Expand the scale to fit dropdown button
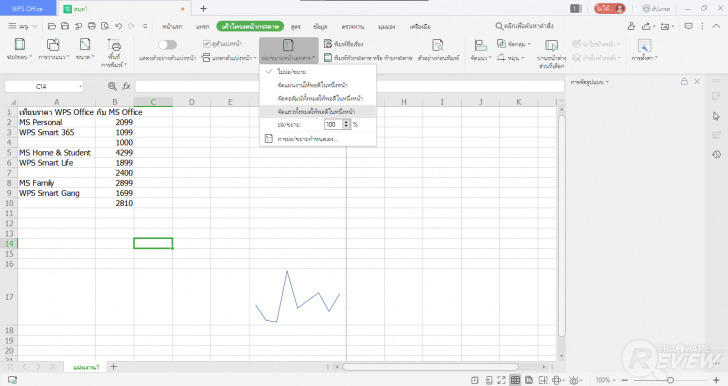 (x=288, y=51)
